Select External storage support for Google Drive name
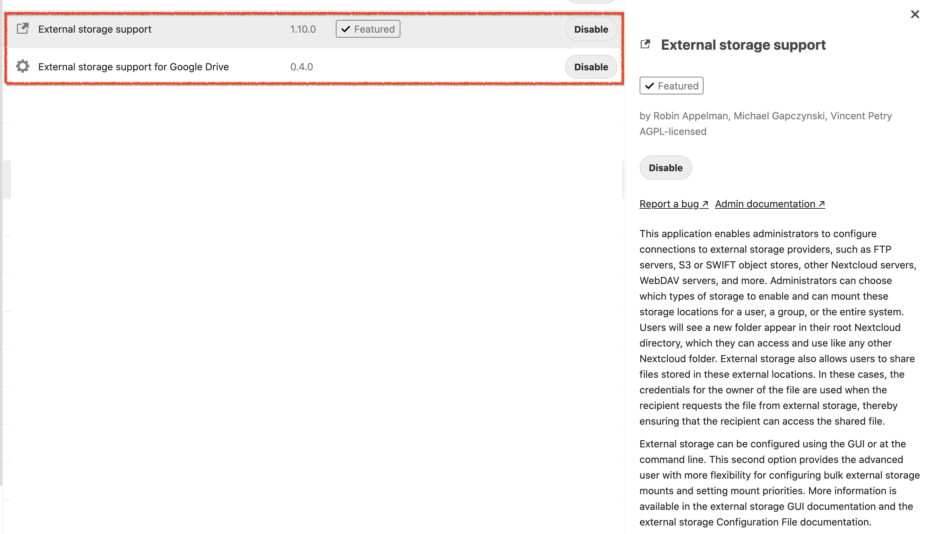930x534 pixels. pos(133,67)
